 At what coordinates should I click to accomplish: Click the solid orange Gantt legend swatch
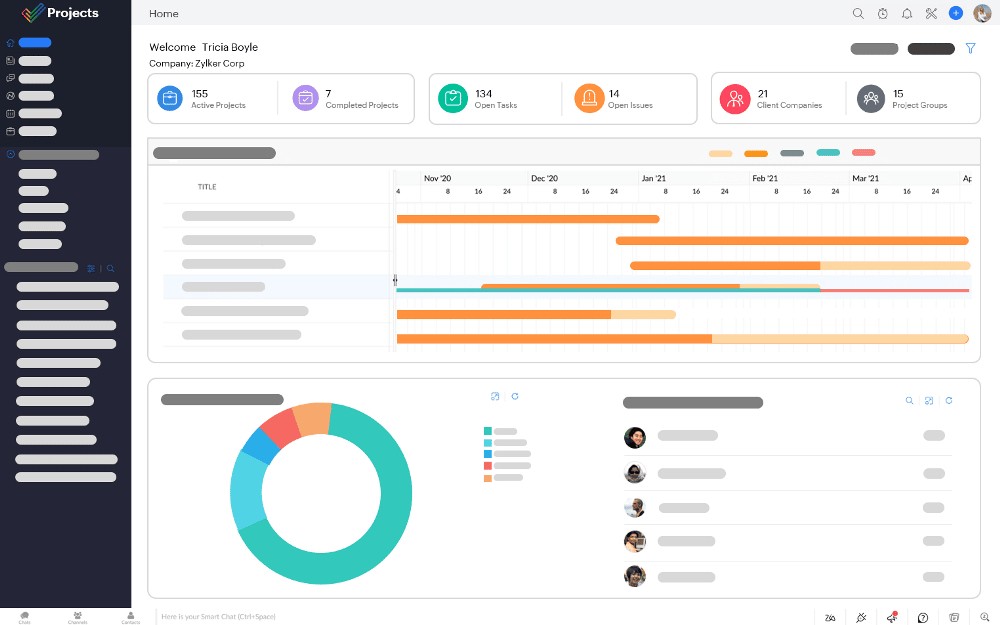[x=756, y=153]
